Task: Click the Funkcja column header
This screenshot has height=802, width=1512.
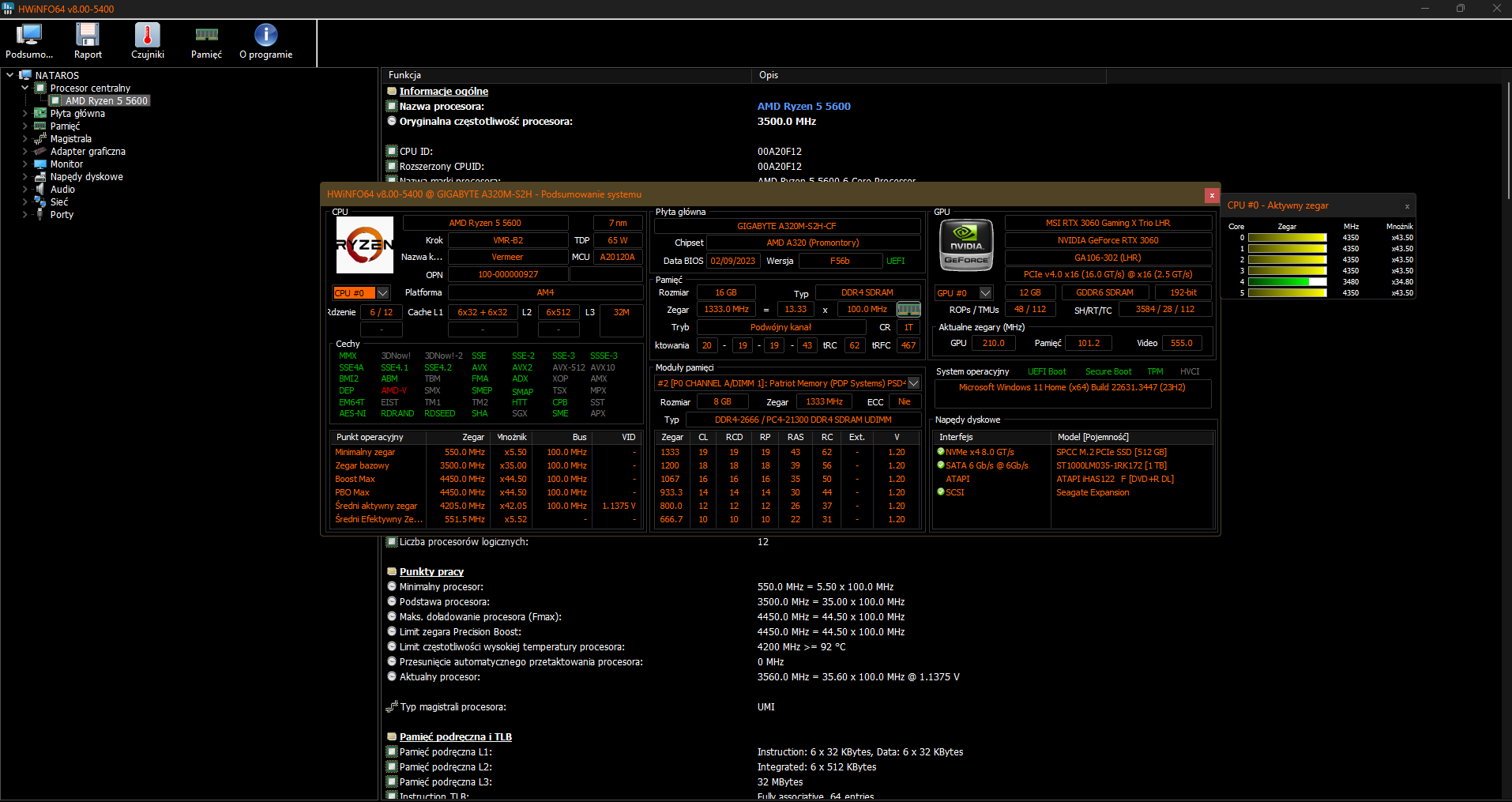Action: (566, 75)
